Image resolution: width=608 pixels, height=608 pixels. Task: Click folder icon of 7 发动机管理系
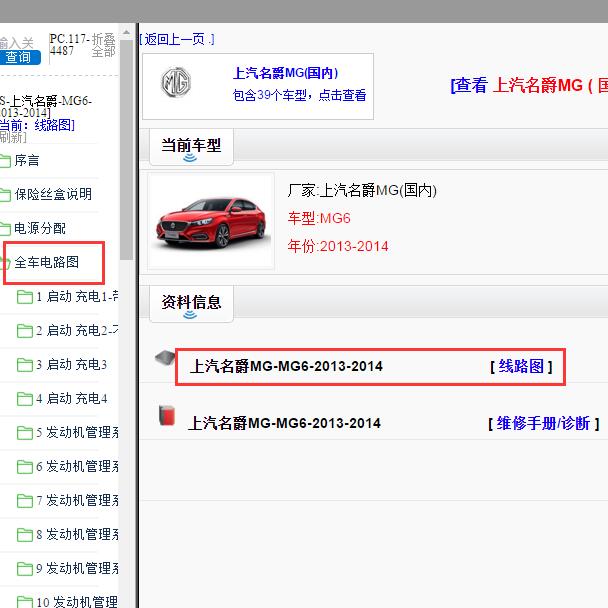25,501
